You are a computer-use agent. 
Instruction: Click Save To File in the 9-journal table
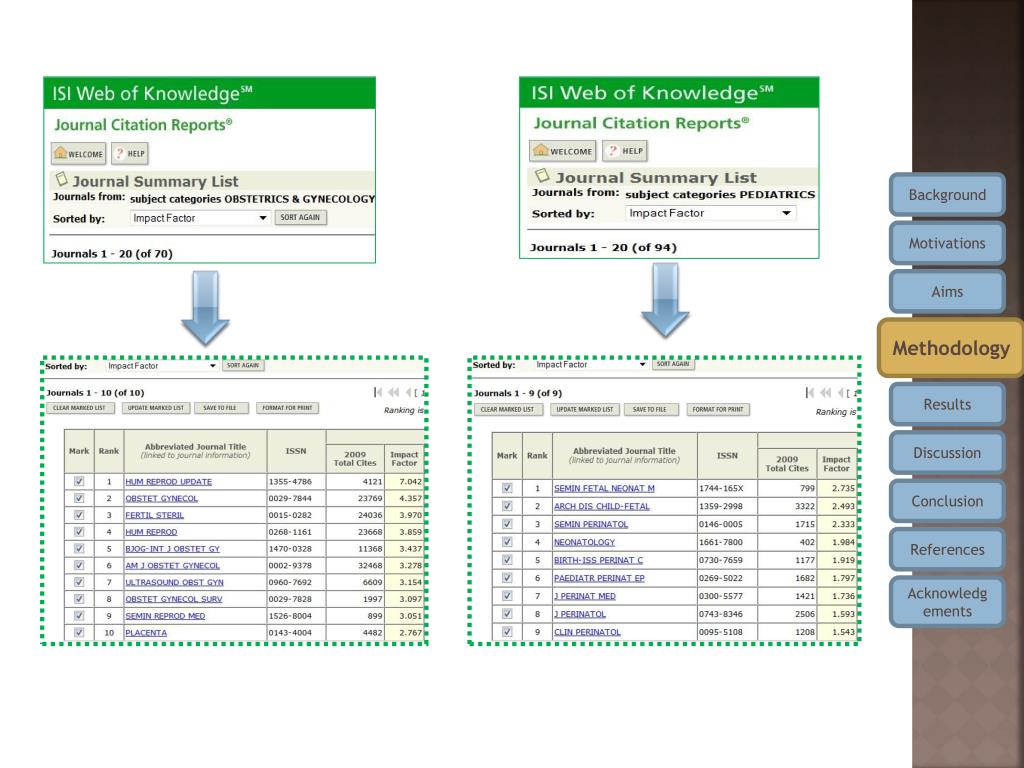pyautogui.click(x=650, y=409)
